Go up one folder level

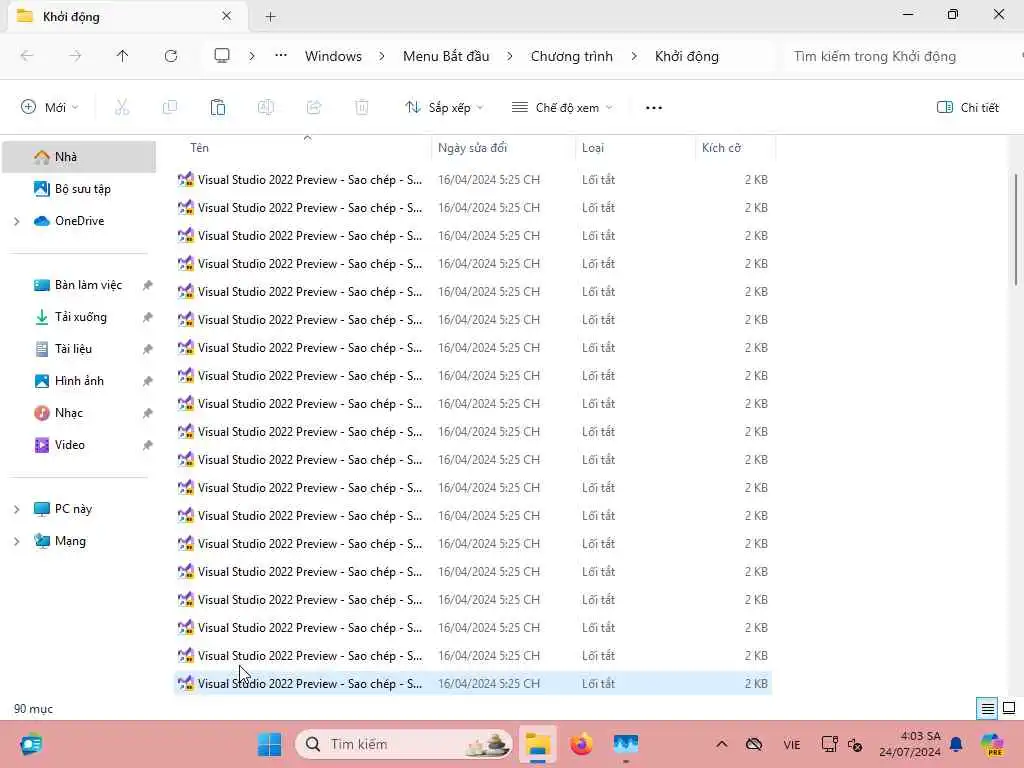pyautogui.click(x=122, y=56)
